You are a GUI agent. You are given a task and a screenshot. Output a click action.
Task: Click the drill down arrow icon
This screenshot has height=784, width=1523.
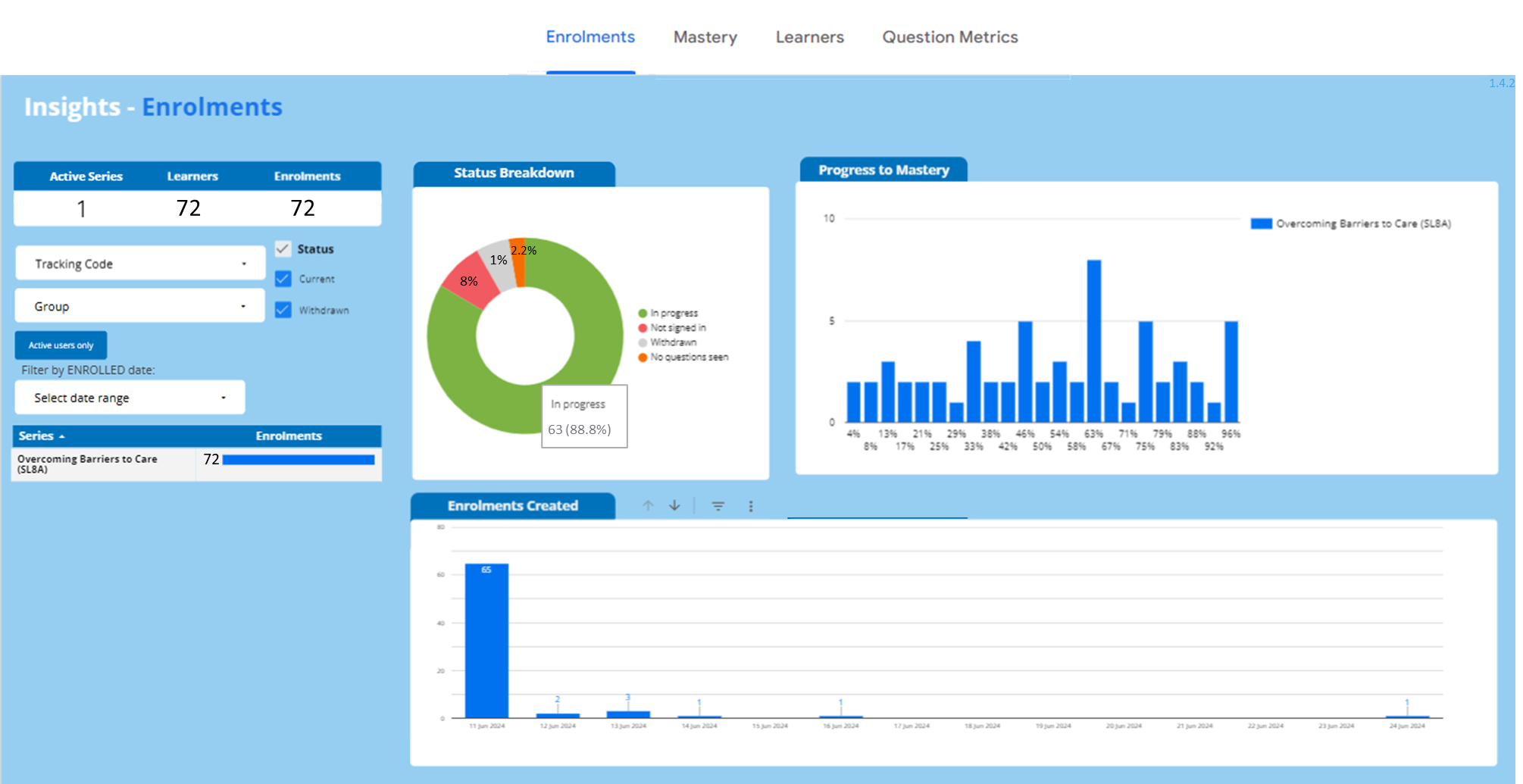(674, 506)
